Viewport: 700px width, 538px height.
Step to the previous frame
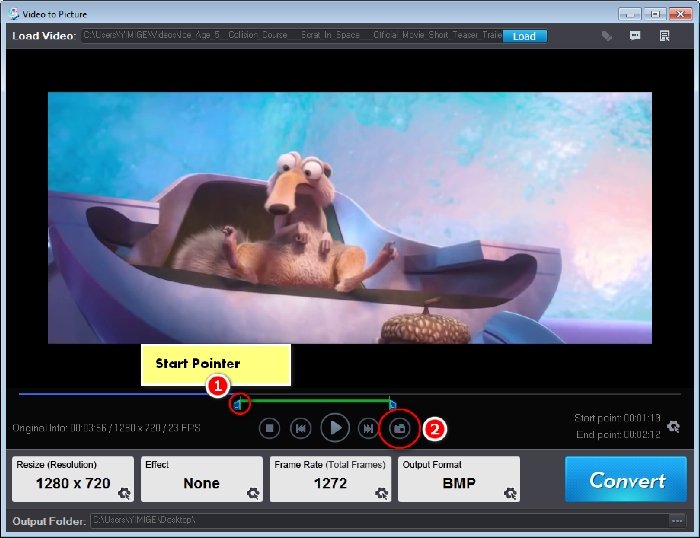coord(301,428)
